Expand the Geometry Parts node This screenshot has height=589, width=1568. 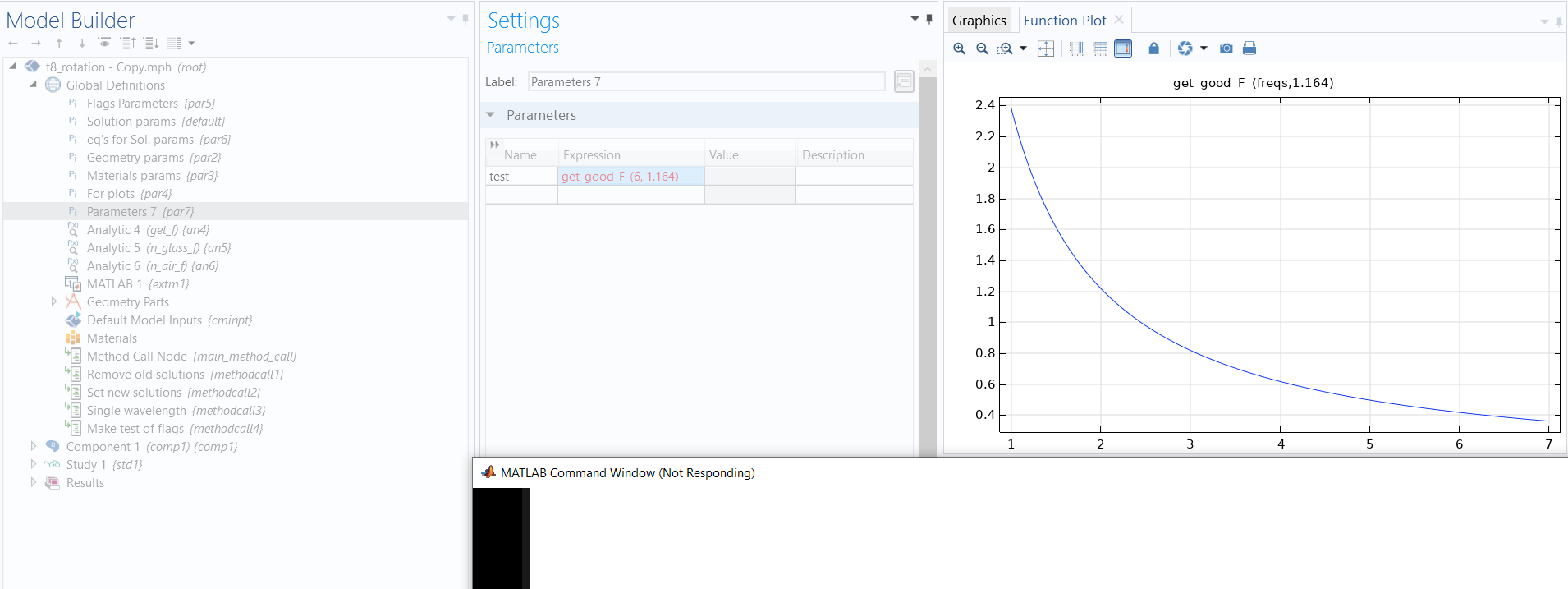coord(54,301)
